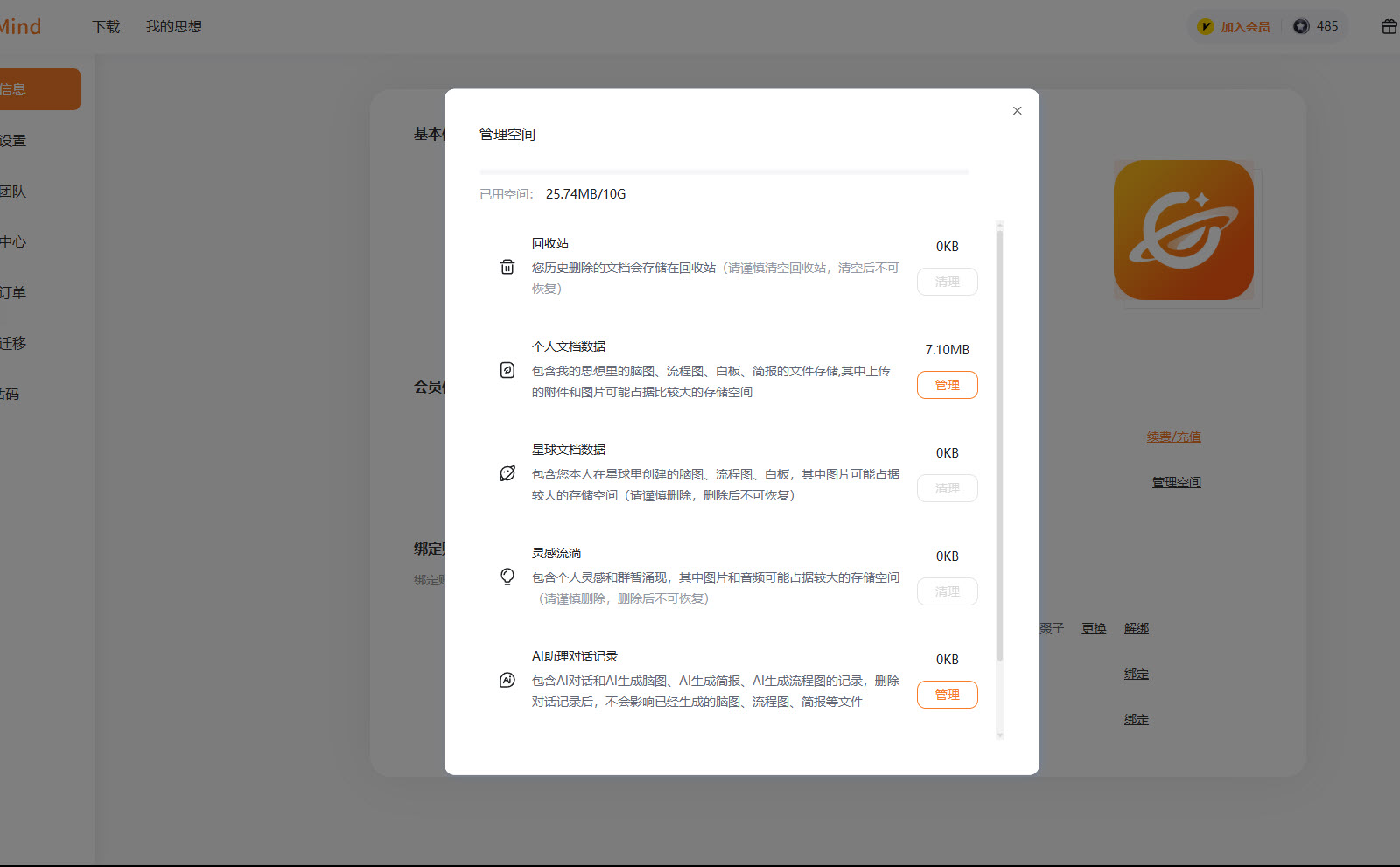Viewport: 1400px width, 867px height.
Task: Click the 灵感流淌 lightbulb icon
Action: pos(507,577)
